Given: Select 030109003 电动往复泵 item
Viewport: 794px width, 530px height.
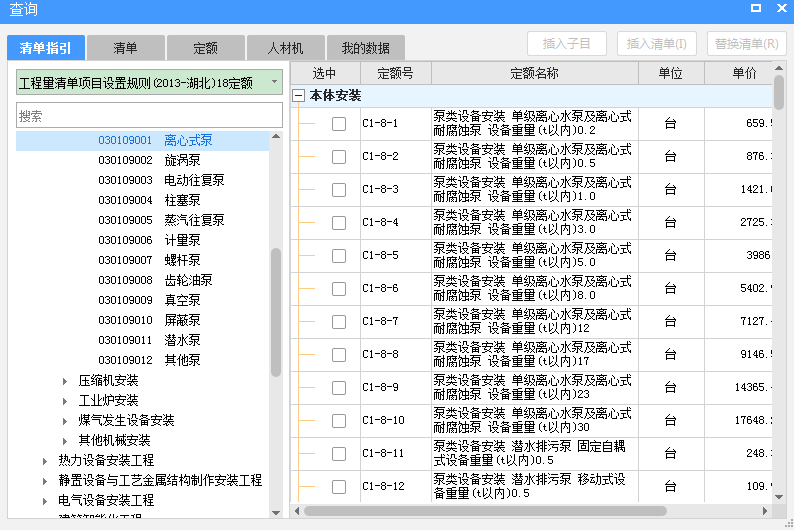Looking at the screenshot, I should [161, 180].
